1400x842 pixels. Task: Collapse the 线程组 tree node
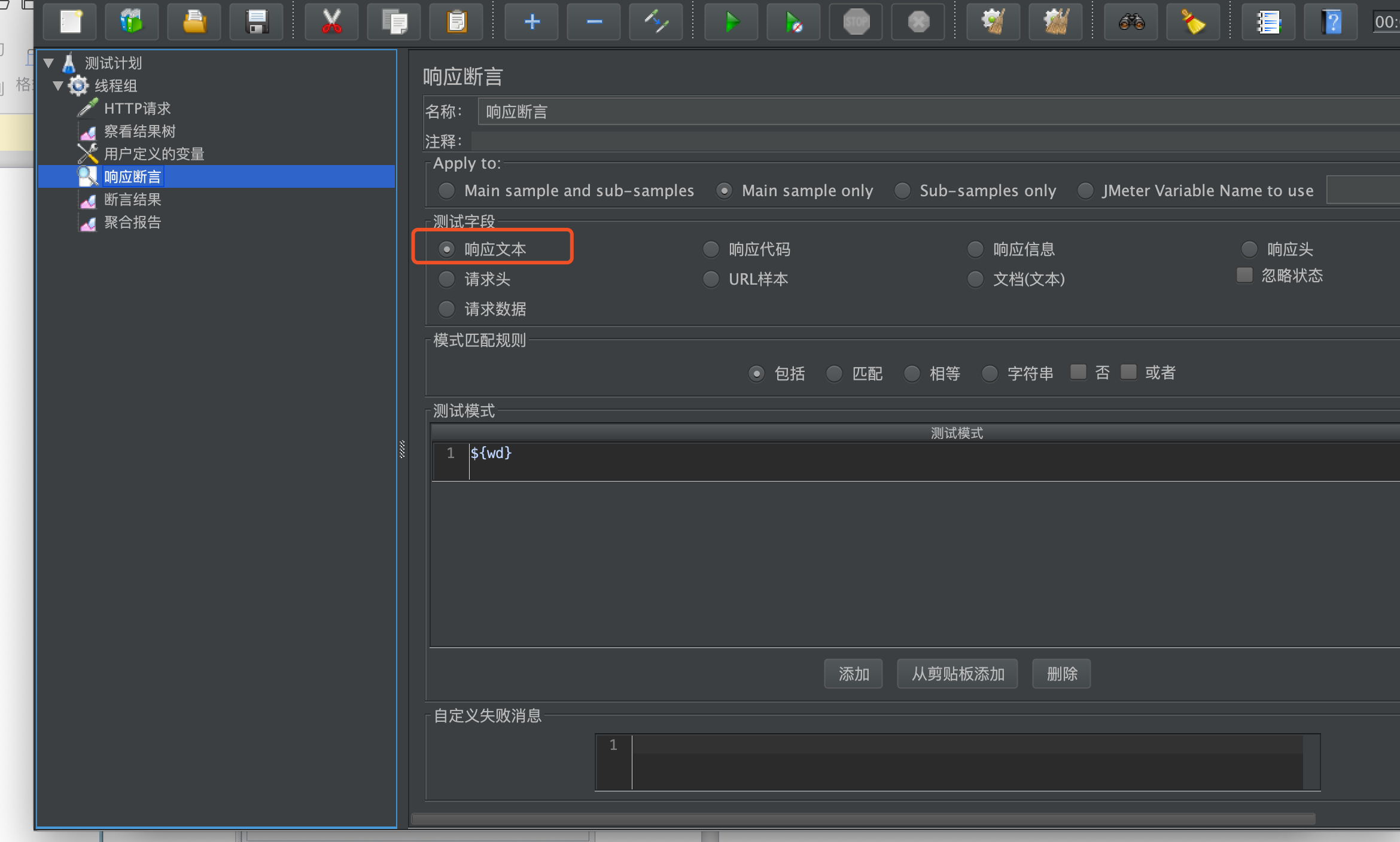point(58,86)
